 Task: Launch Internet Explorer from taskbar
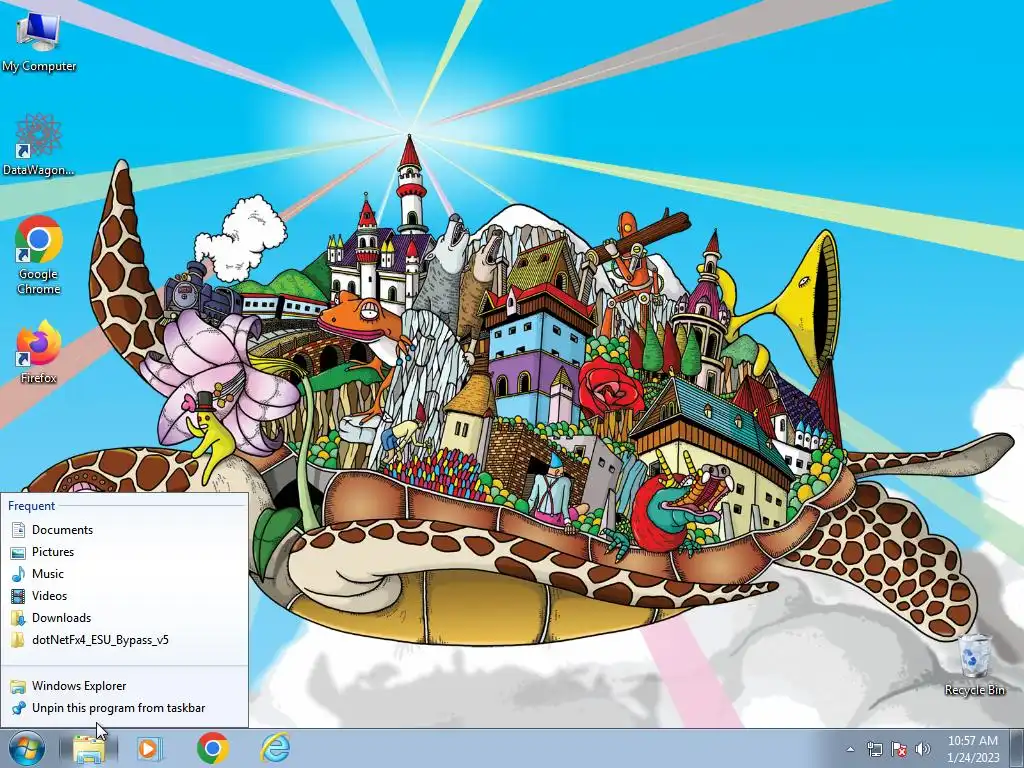click(275, 748)
